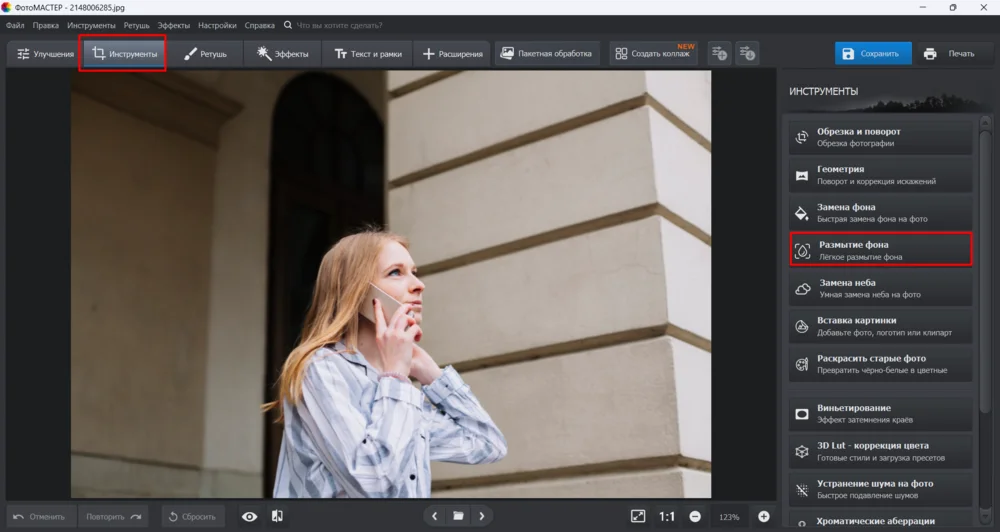Image resolution: width=1000 pixels, height=532 pixels.
Task: Go to previous photo arrow
Action: pyautogui.click(x=434, y=516)
